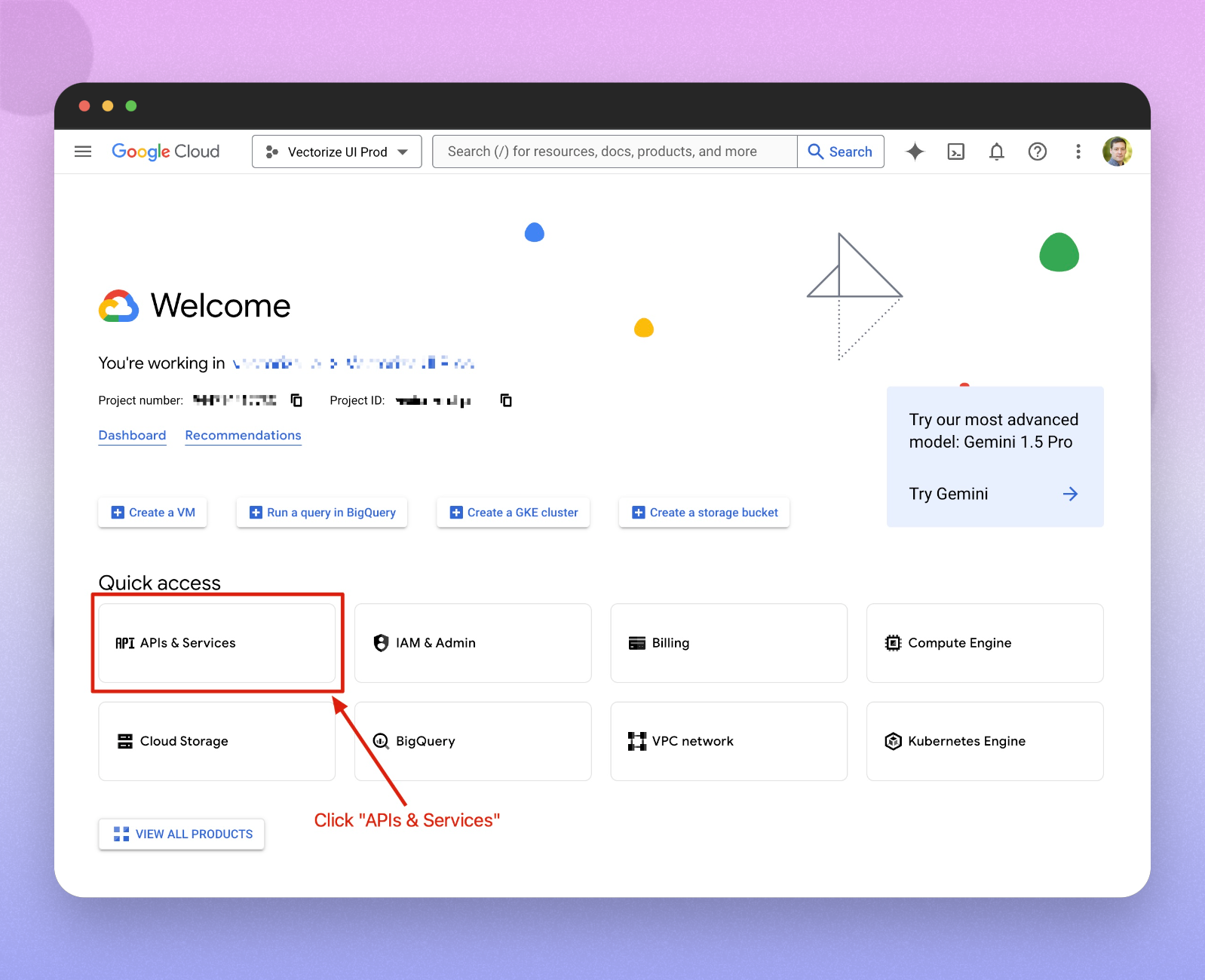Image resolution: width=1205 pixels, height=980 pixels.
Task: Open the BigQuery quick access card
Action: tap(473, 741)
